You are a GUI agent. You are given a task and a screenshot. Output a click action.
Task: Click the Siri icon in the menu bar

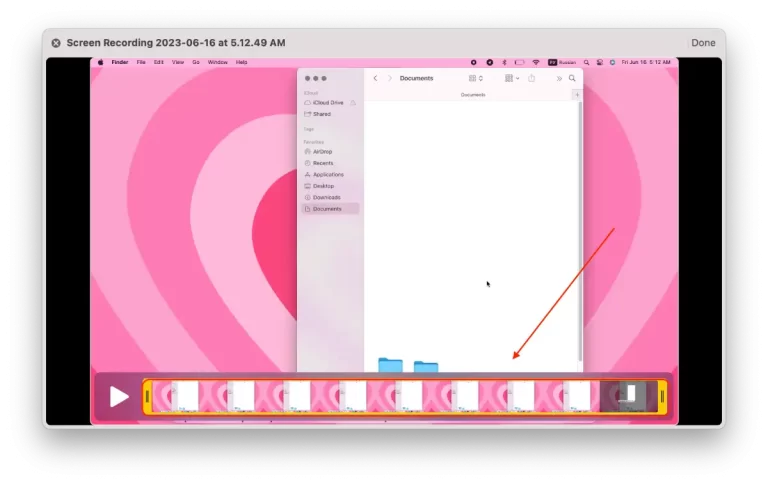click(x=612, y=62)
